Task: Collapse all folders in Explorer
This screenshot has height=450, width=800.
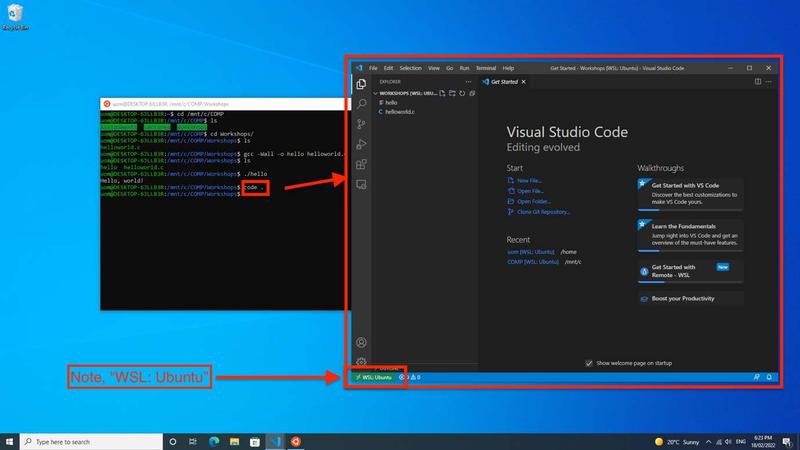Action: (472, 93)
